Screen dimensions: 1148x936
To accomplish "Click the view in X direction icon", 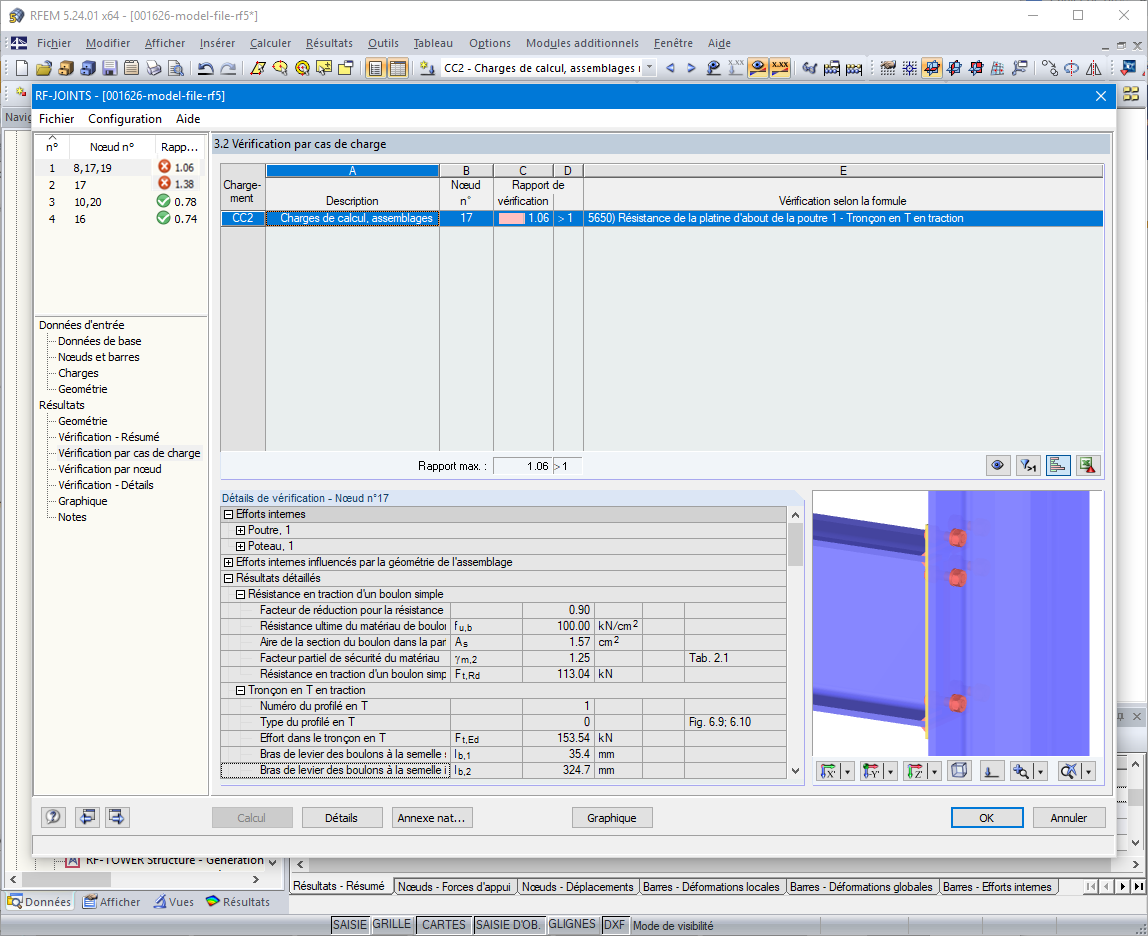I will pos(828,771).
